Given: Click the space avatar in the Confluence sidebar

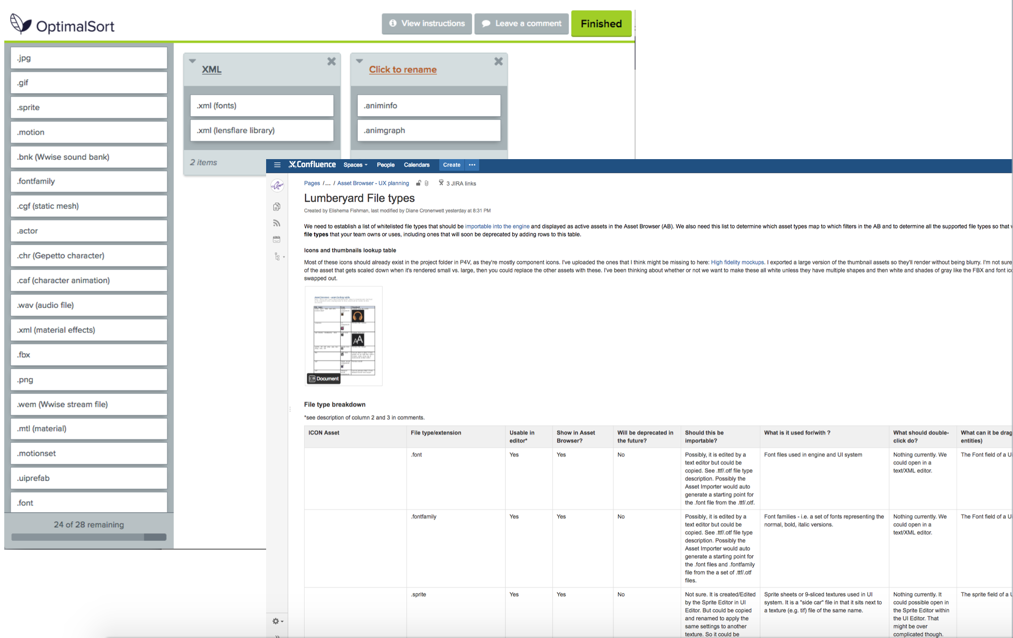Looking at the screenshot, I should coord(277,186).
